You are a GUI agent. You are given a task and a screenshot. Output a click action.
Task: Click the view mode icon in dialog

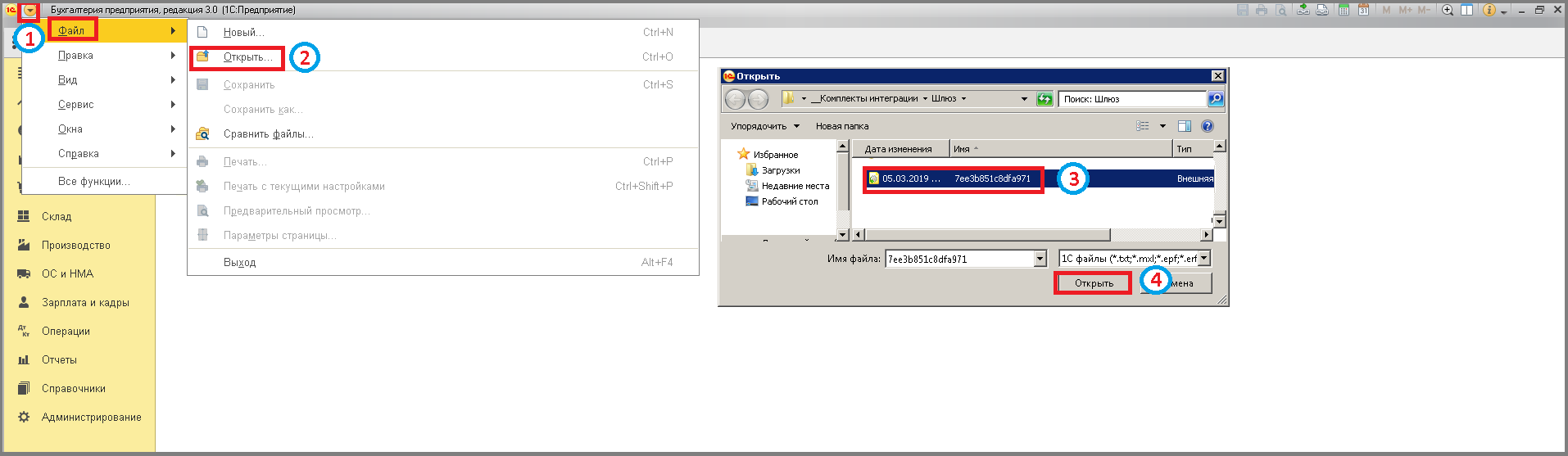1143,126
